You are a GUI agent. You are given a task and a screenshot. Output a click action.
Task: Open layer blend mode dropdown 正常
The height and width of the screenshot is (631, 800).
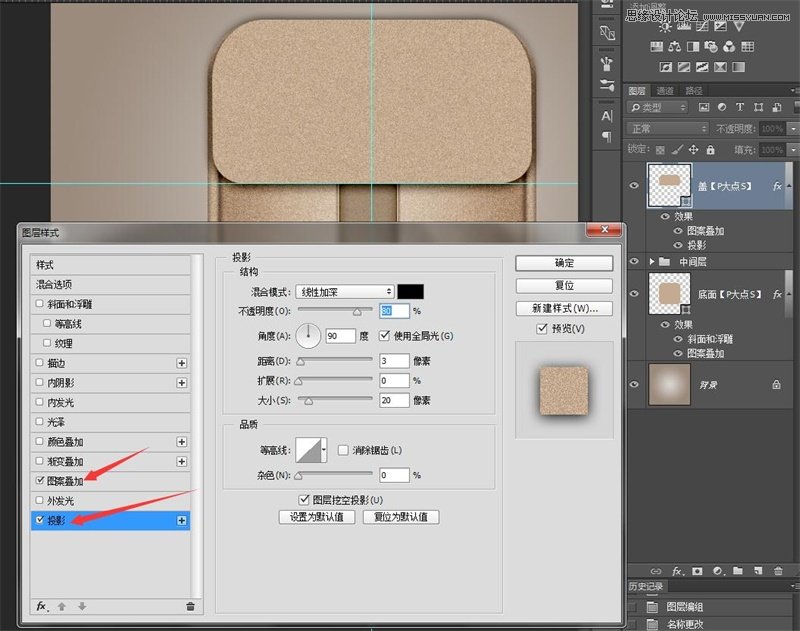click(667, 129)
